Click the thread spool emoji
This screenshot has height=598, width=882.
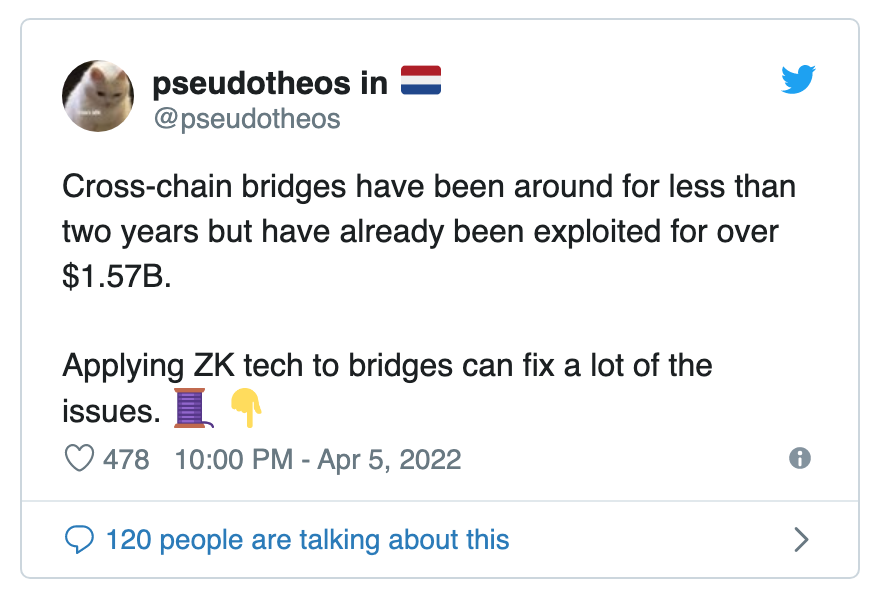pyautogui.click(x=193, y=408)
